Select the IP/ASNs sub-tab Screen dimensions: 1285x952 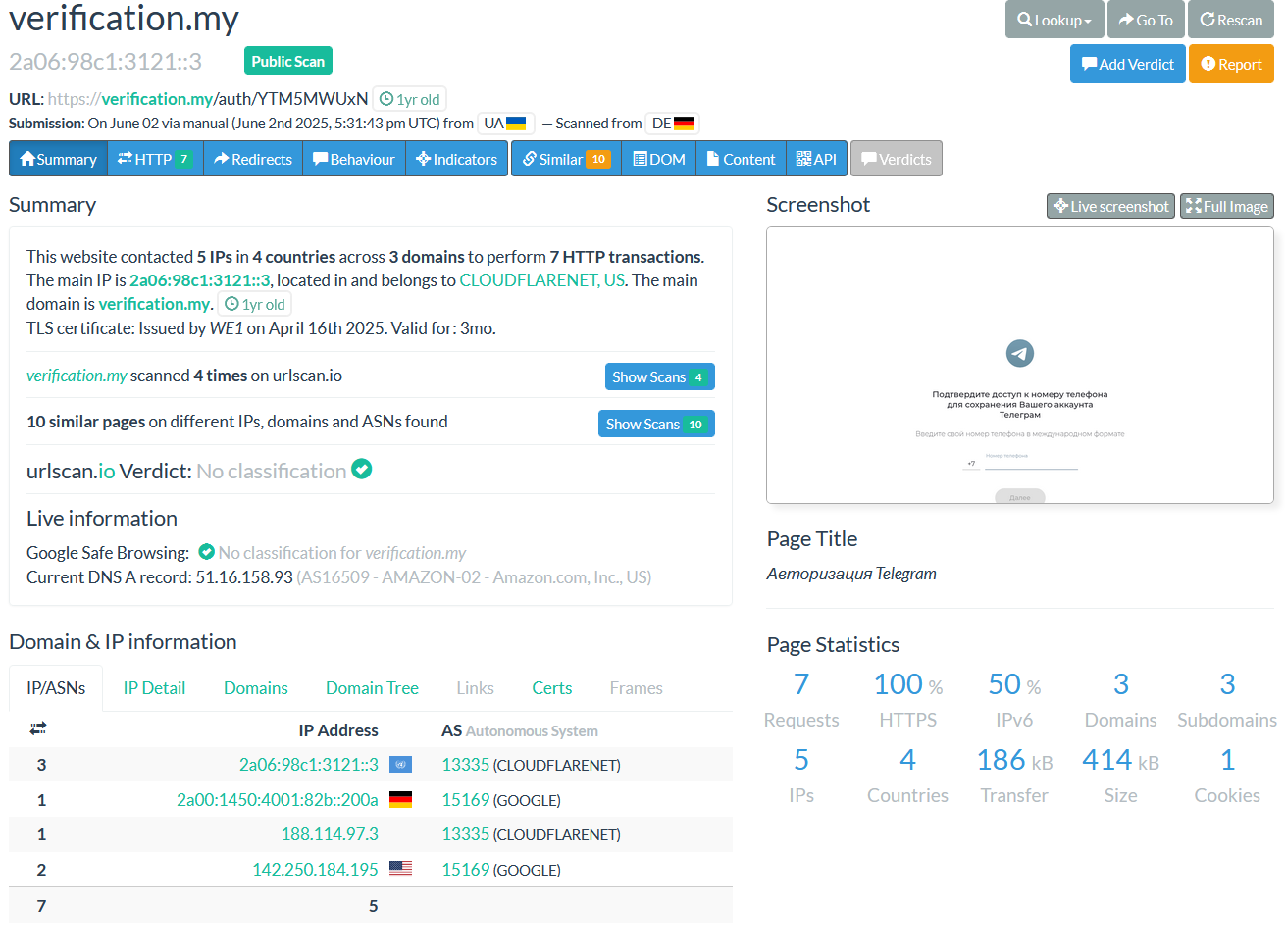click(56, 688)
